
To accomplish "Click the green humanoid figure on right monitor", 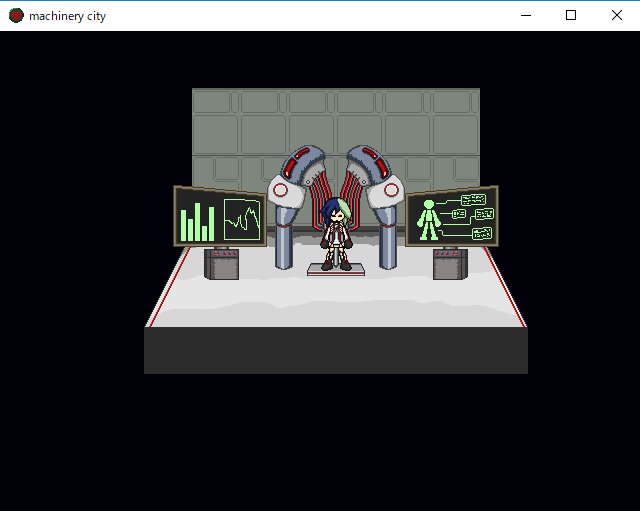I will pyautogui.click(x=429, y=220).
